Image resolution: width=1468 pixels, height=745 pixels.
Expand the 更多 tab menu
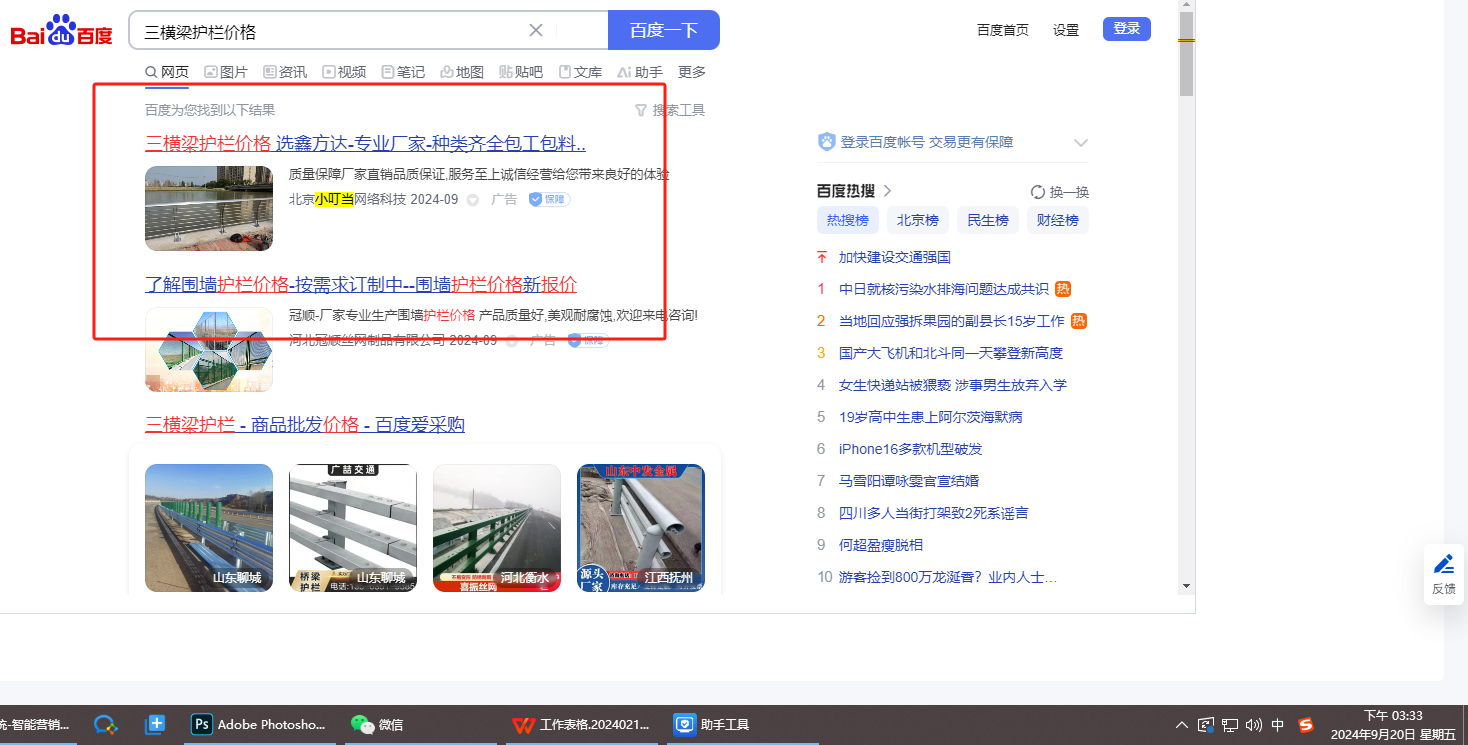pos(692,72)
